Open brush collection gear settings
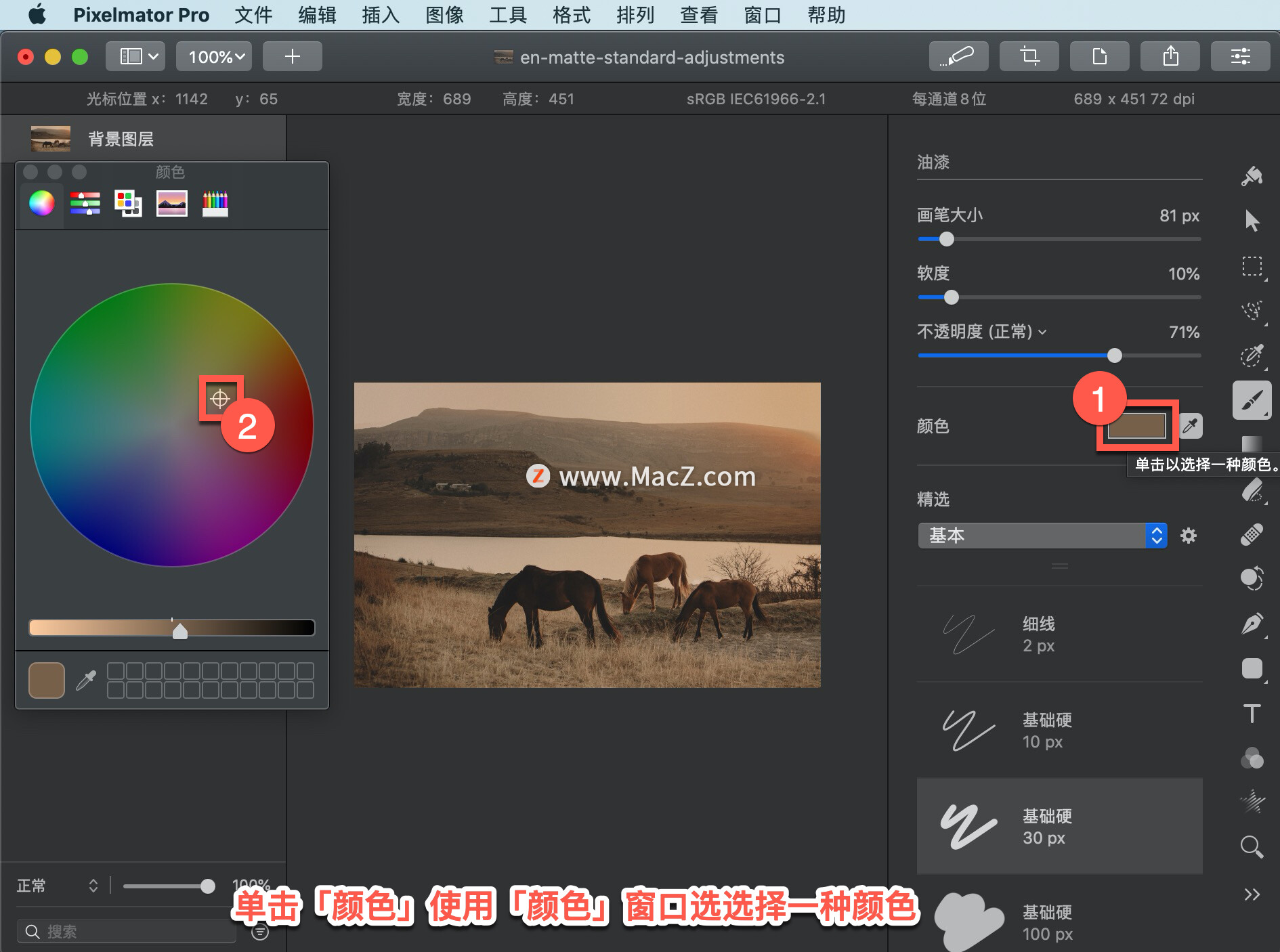Image resolution: width=1280 pixels, height=952 pixels. point(1189,536)
